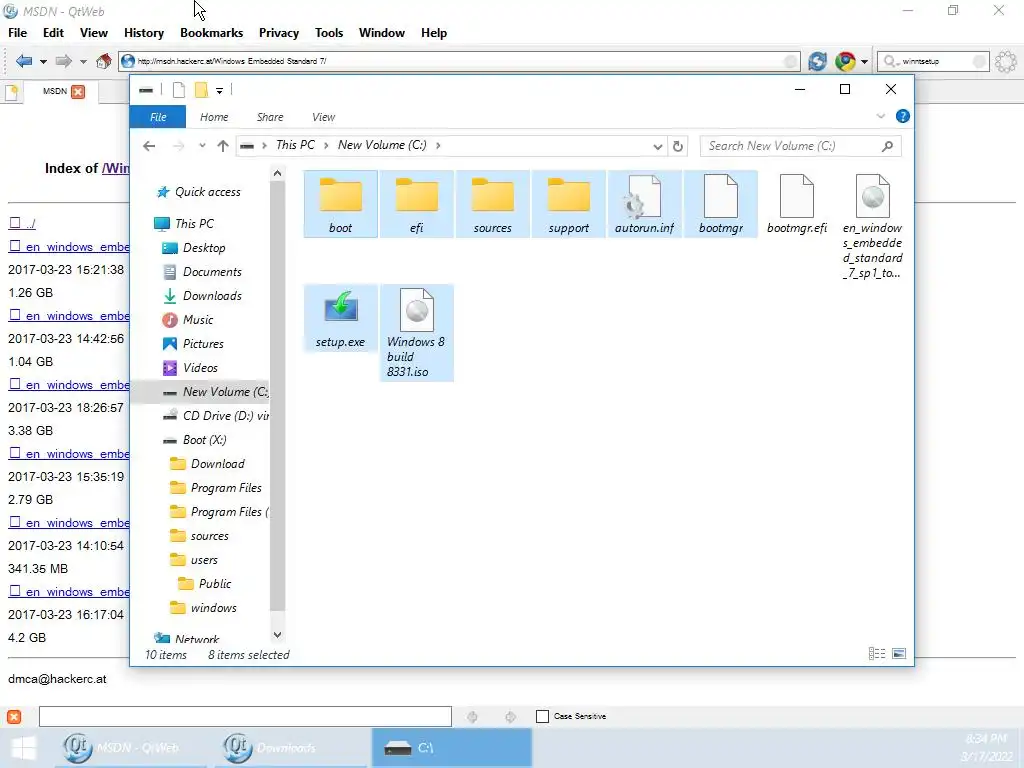Open Explorer help question mark icon
1024x768 pixels.
[903, 116]
